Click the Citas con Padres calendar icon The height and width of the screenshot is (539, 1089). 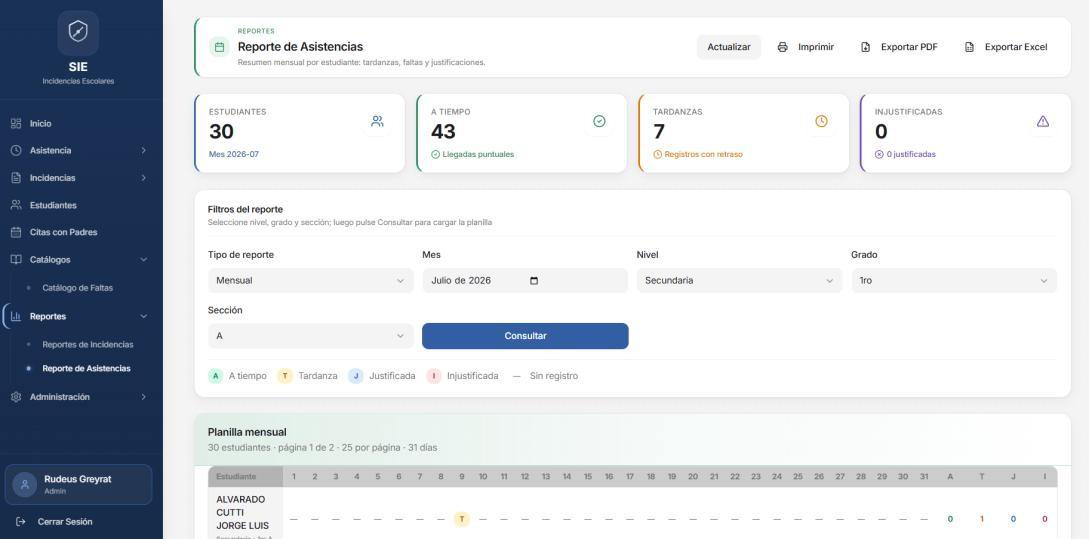pyautogui.click(x=16, y=232)
